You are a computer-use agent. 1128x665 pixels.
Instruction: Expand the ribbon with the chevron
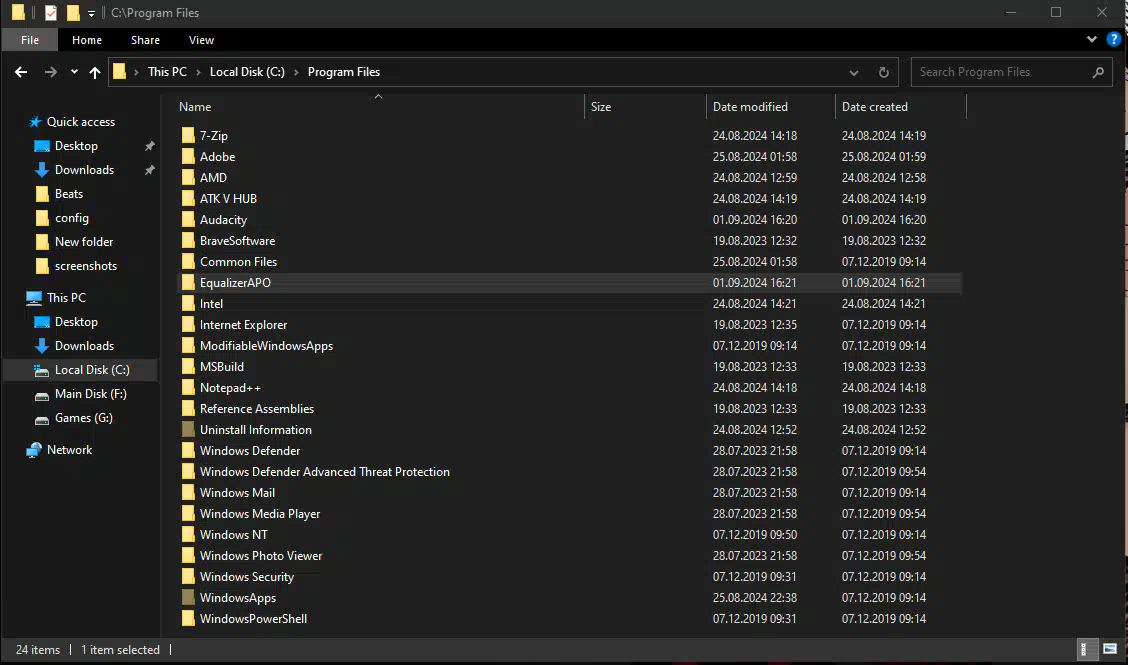pyautogui.click(x=1091, y=40)
